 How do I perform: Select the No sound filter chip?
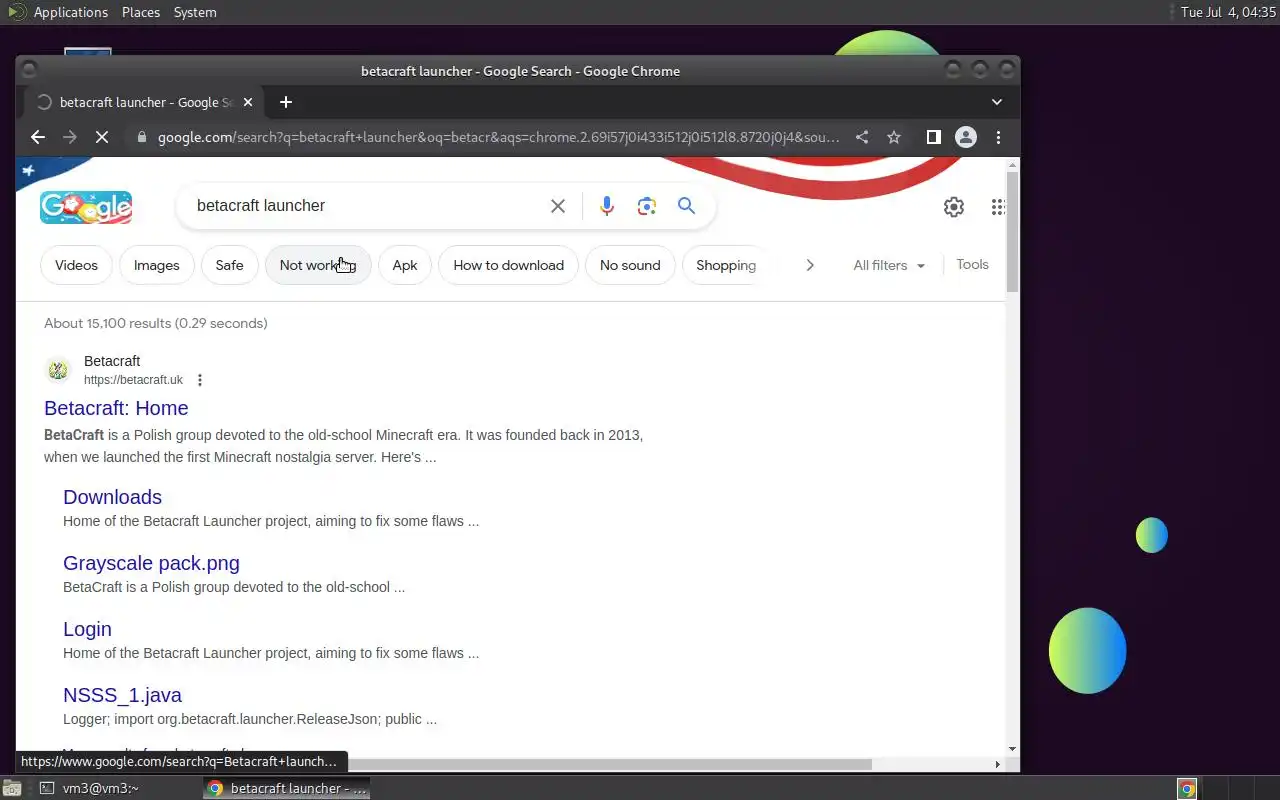tap(630, 265)
